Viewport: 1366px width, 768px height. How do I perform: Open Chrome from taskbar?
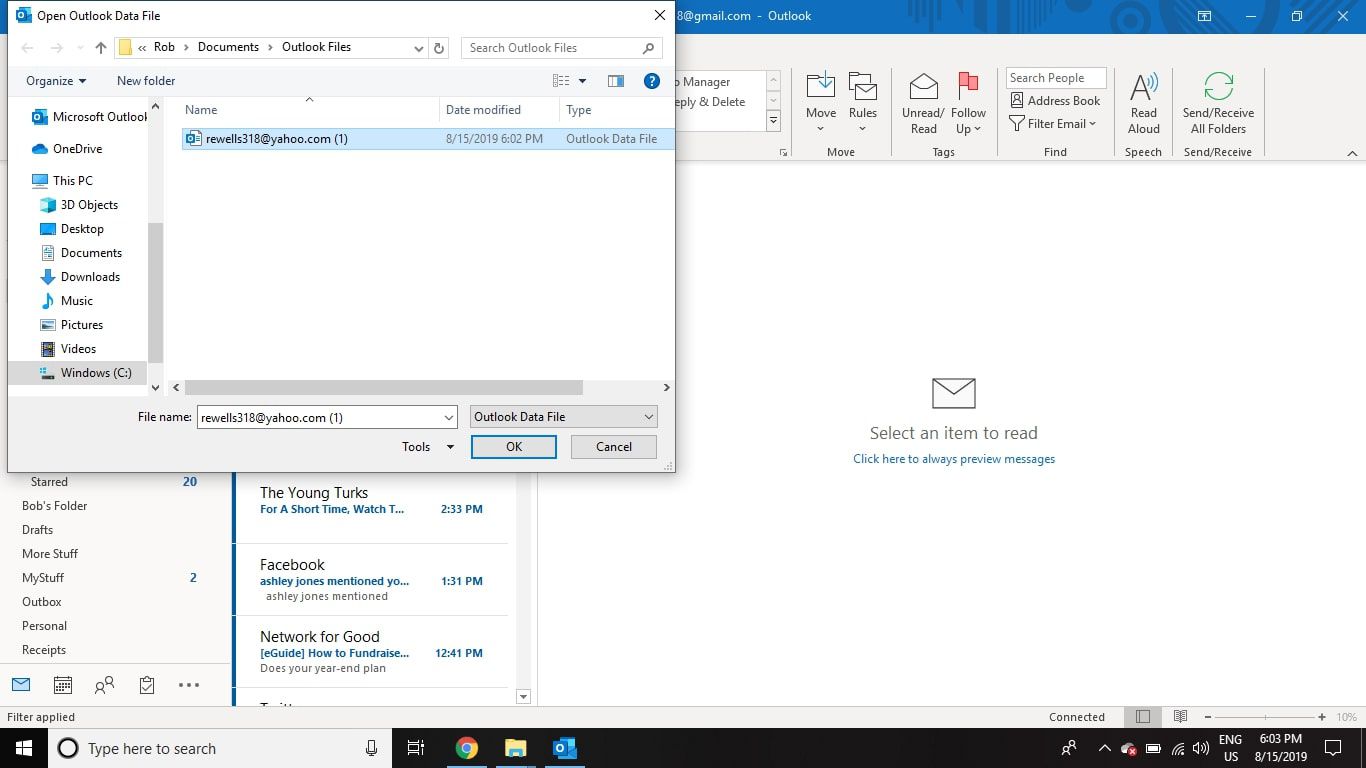tap(467, 748)
